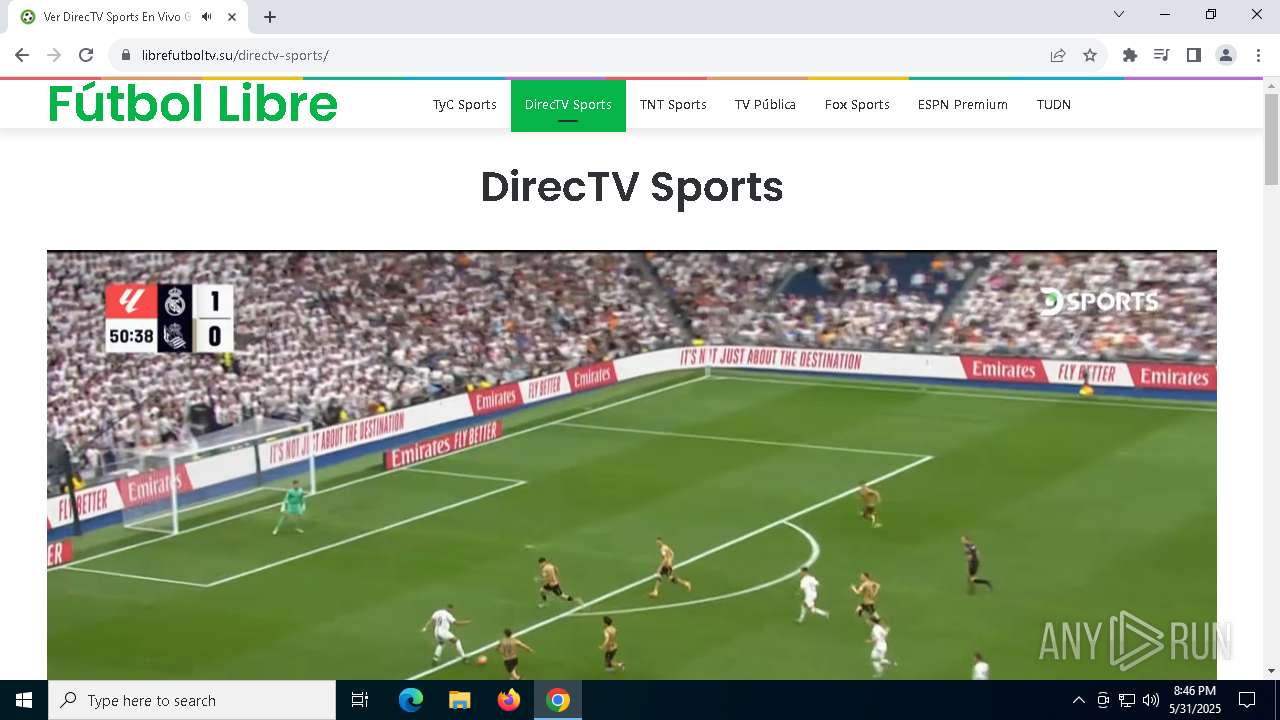Click scrollbar up arrow
The height and width of the screenshot is (720, 1280).
coord(1272,86)
